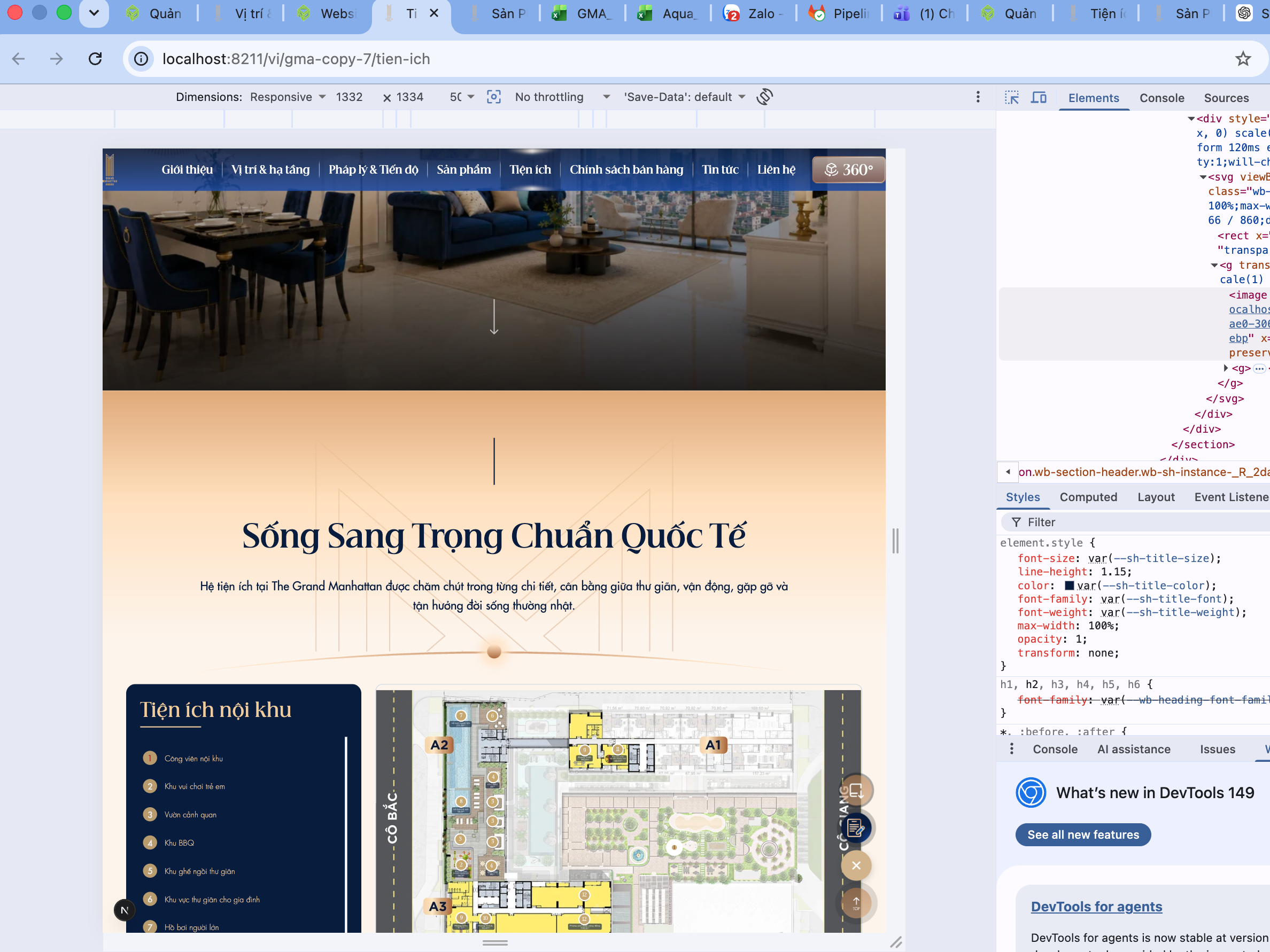Click the capture screenshot icon in device toolbar
The image size is (1270, 952).
click(494, 97)
